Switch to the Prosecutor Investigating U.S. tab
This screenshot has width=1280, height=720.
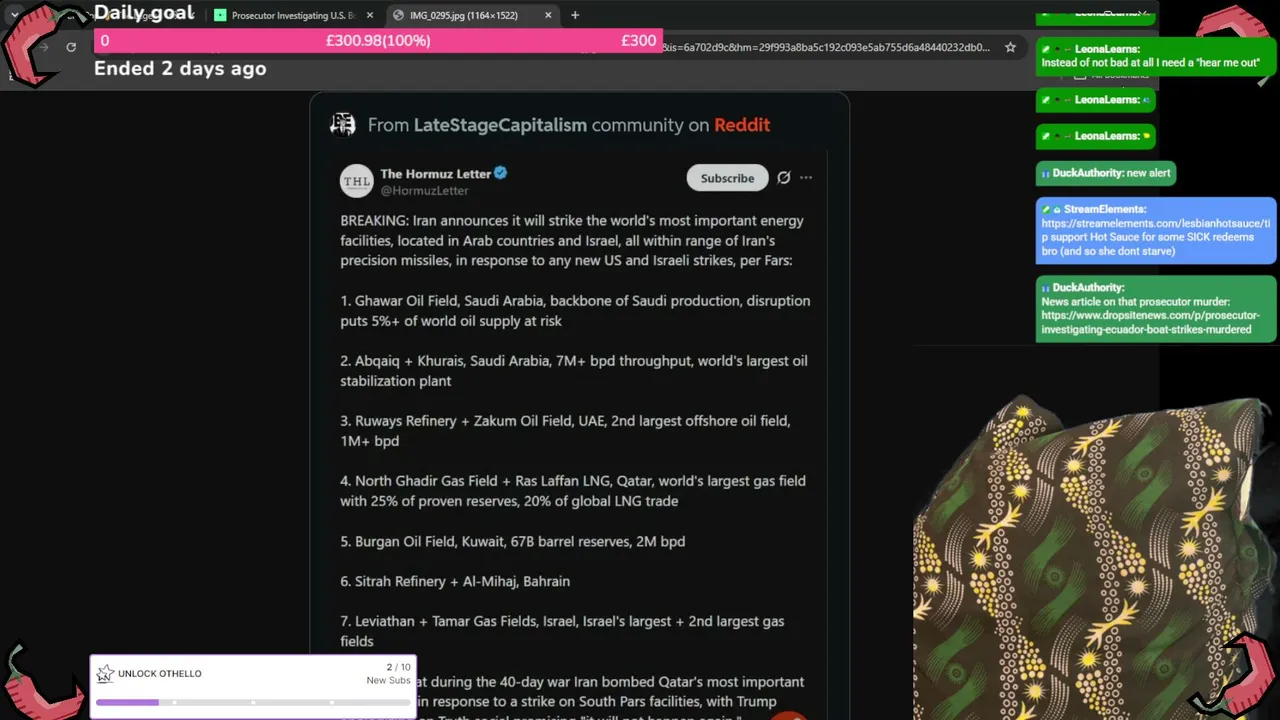pos(293,15)
